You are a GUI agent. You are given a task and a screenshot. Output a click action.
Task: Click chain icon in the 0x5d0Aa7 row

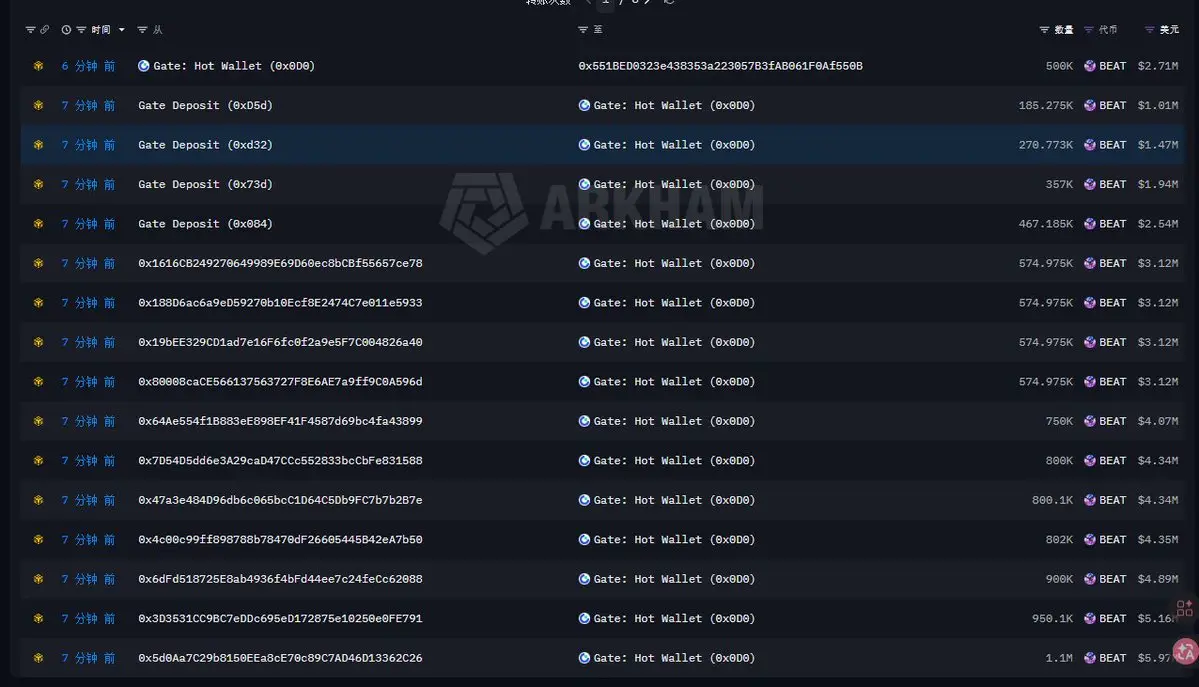tap(38, 658)
